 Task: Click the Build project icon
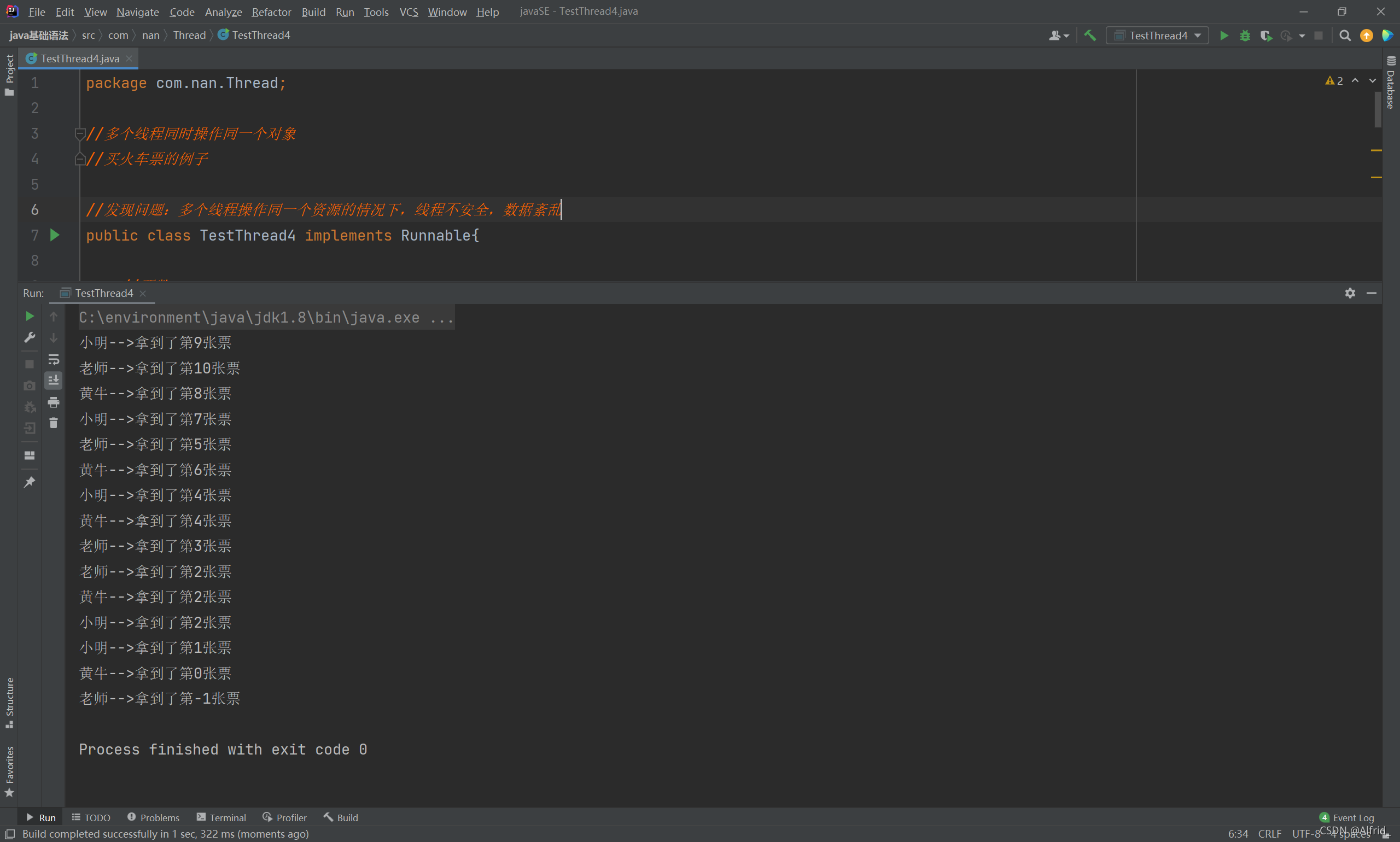[1090, 35]
